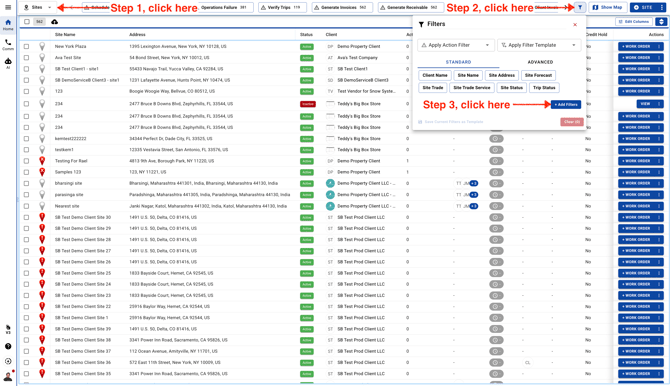Select the Site Forecast filter chip
670x386 pixels.
tap(538, 75)
